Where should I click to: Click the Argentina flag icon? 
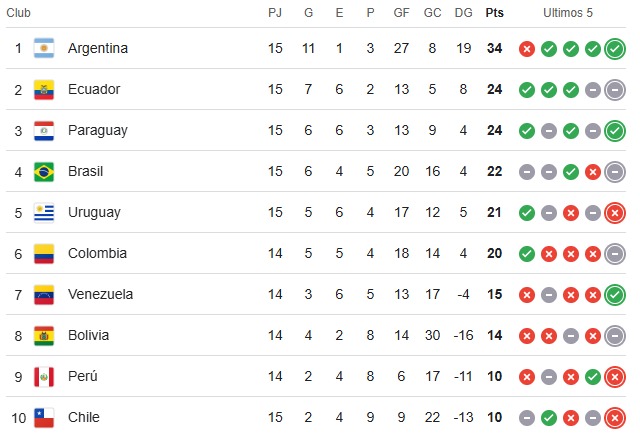tap(44, 48)
